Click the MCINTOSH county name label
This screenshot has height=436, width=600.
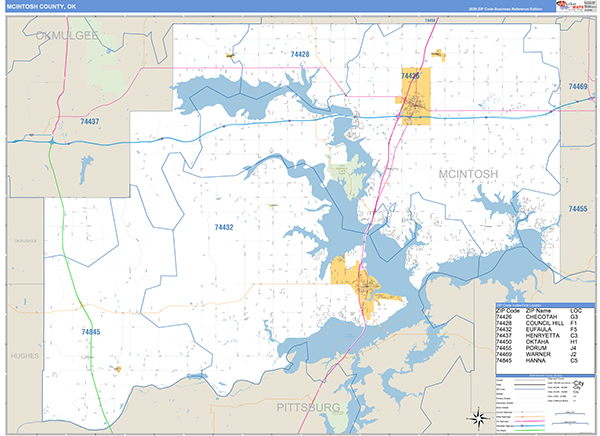tap(468, 174)
